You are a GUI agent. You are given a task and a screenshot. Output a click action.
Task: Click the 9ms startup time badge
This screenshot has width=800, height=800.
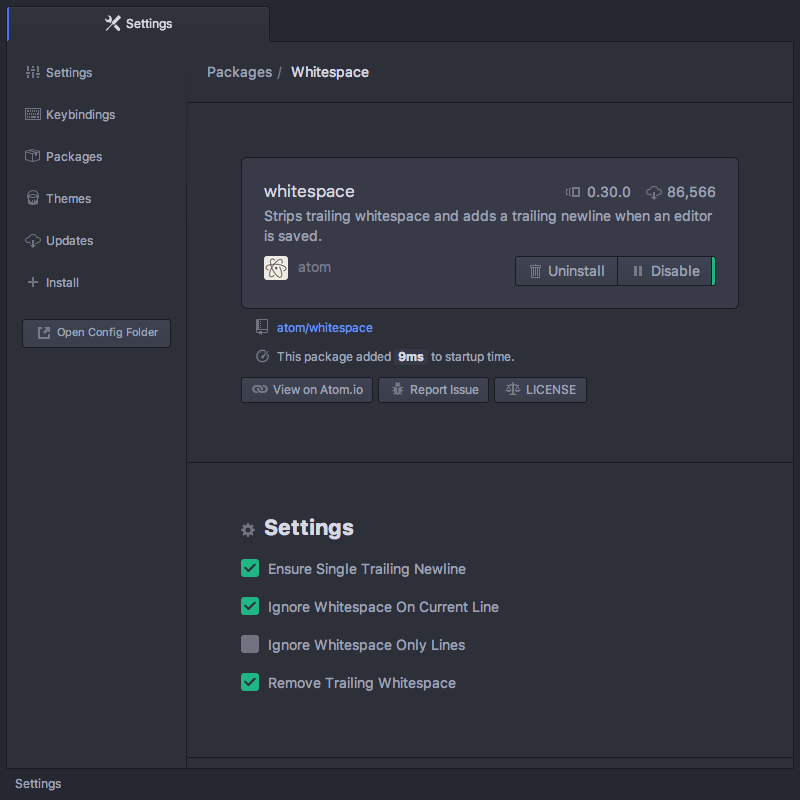pyautogui.click(x=411, y=357)
